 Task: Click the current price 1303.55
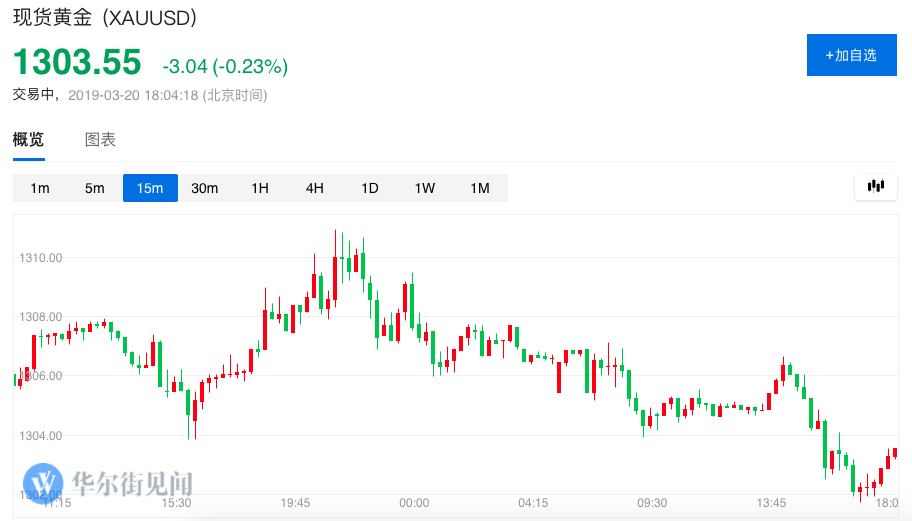(77, 62)
